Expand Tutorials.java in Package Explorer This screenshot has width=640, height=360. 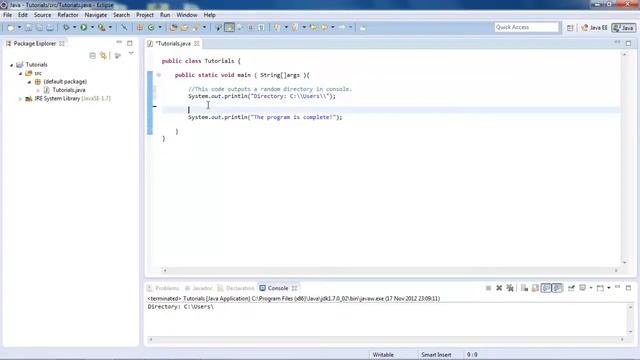click(38, 90)
